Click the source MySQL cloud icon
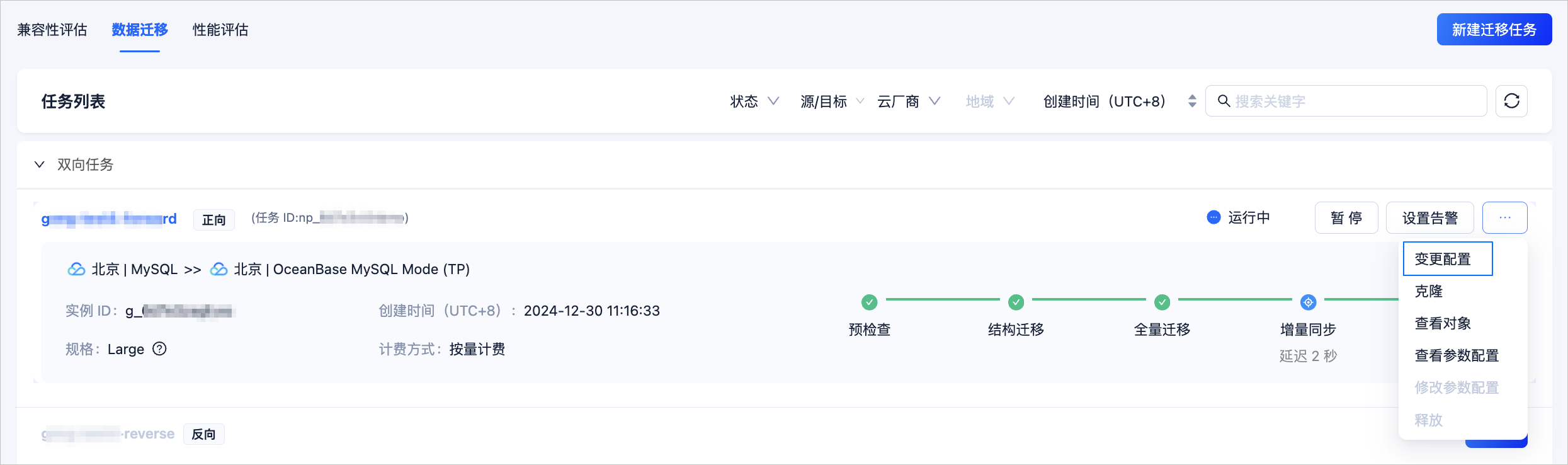 point(76,269)
